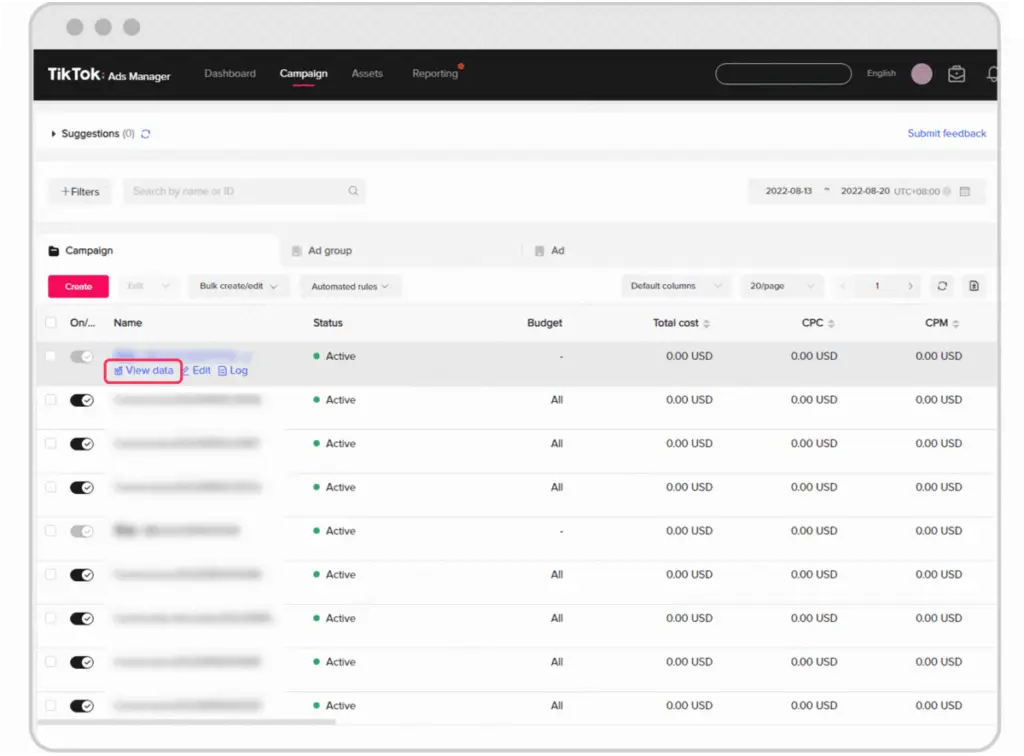Image resolution: width=1024 pixels, height=756 pixels.
Task: Go to next page arrow
Action: point(910,286)
